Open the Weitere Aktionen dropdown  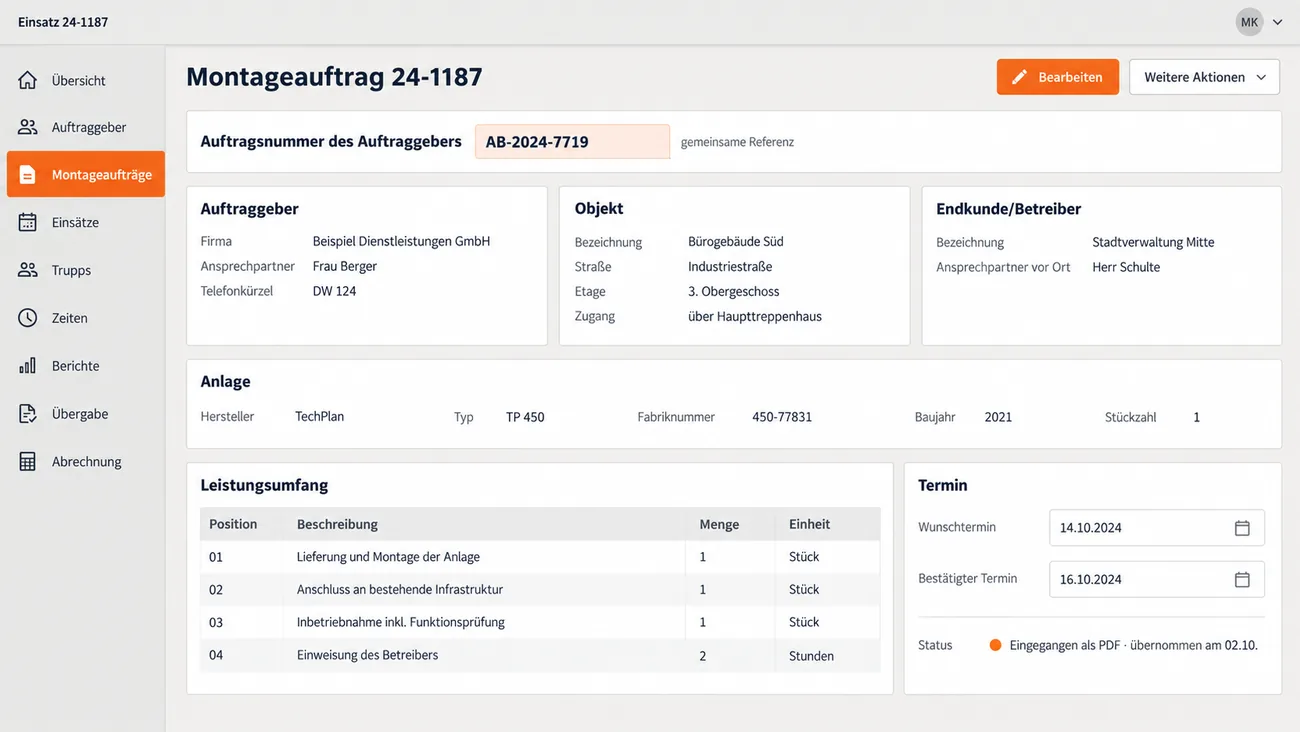click(x=1204, y=77)
